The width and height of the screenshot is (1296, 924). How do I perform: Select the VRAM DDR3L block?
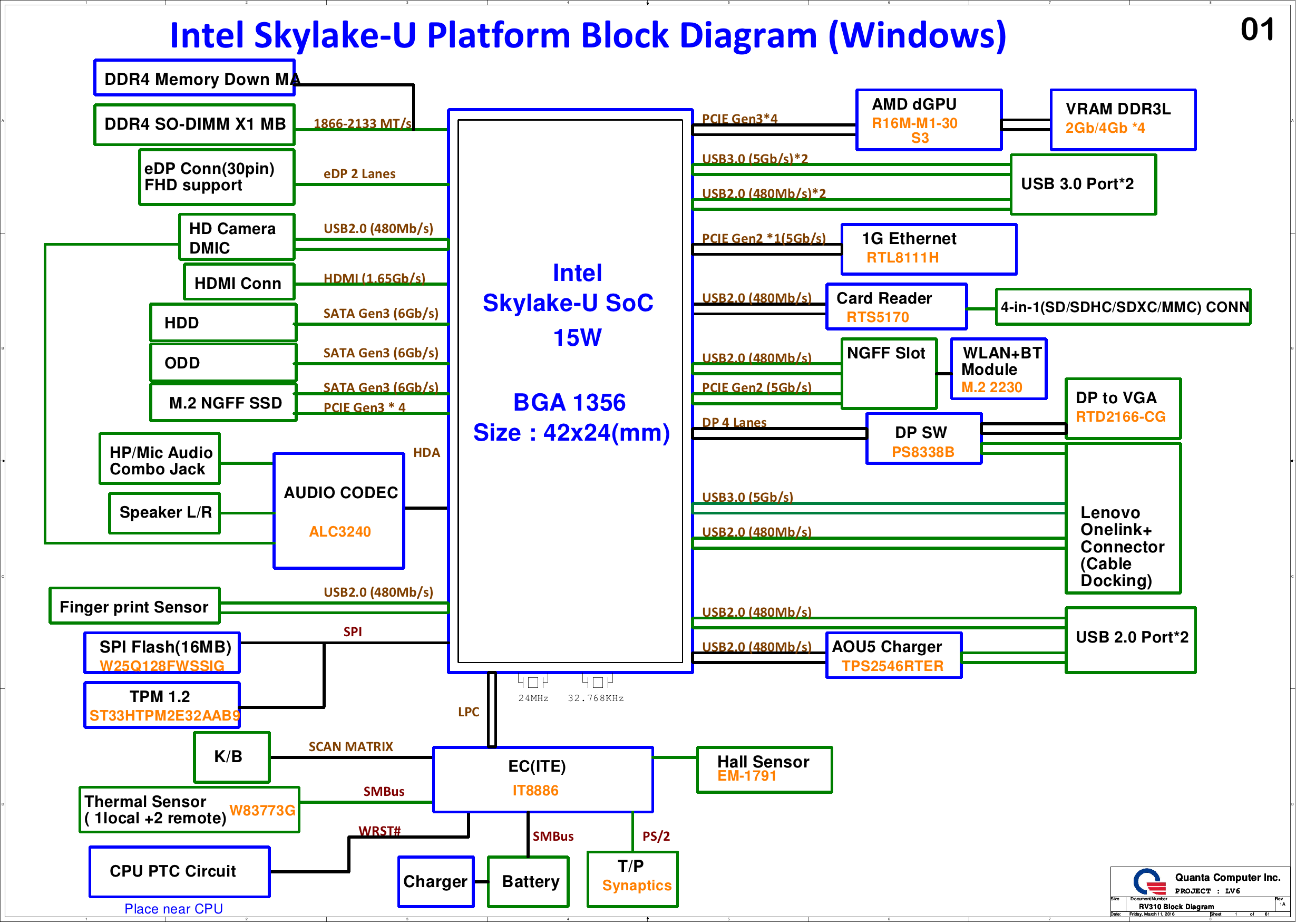1123,120
